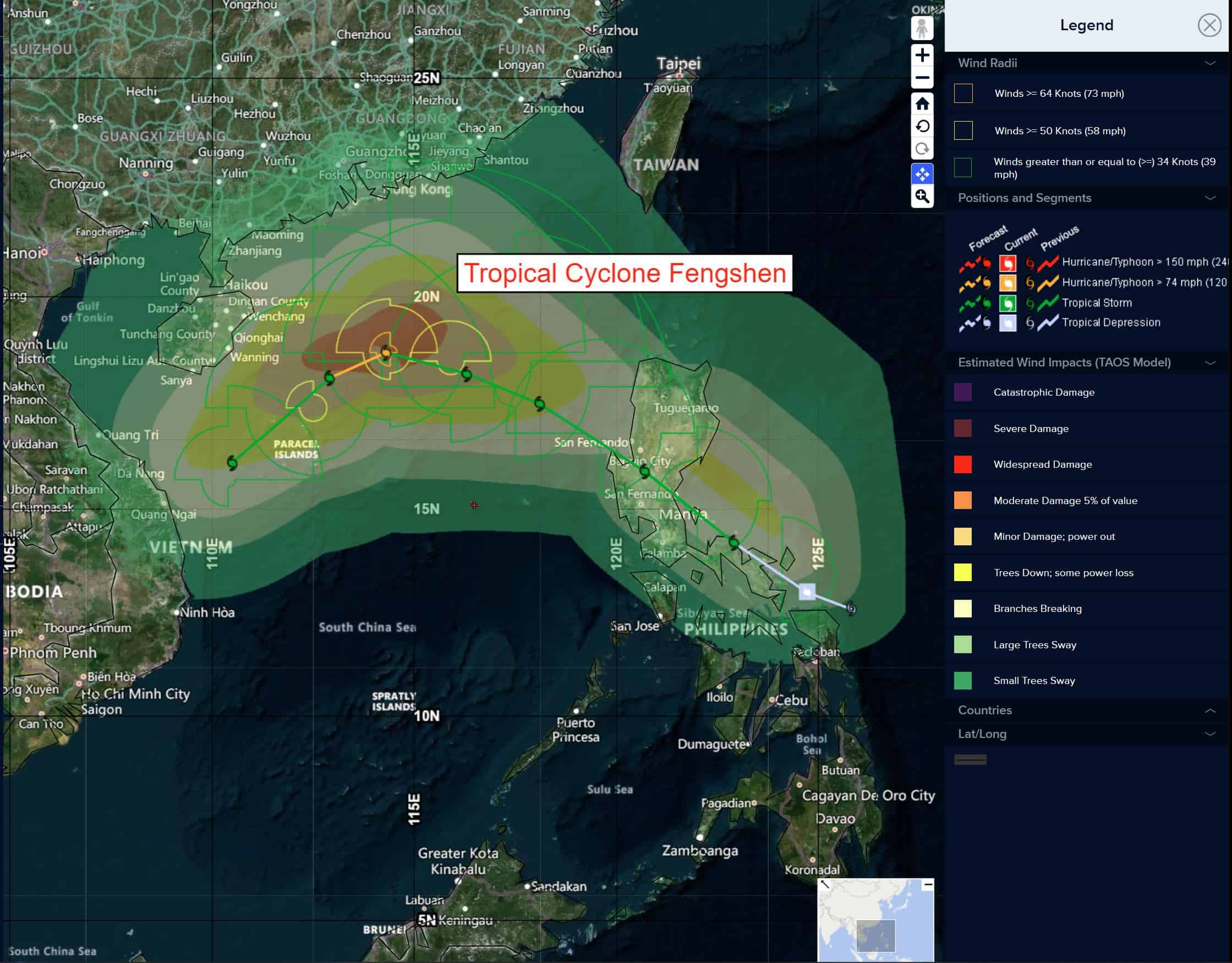
Task: Expand the Countries section
Action: 1209,710
